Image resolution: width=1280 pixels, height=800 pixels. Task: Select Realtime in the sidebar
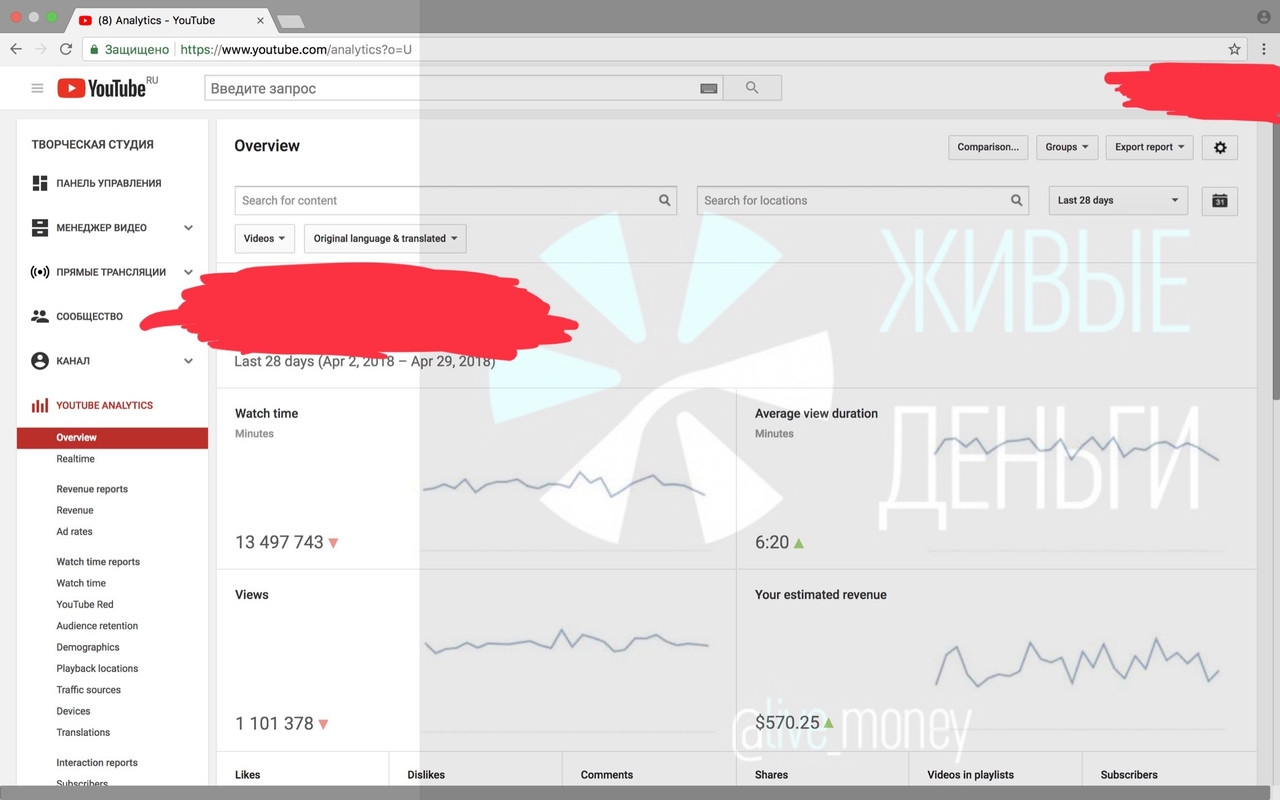pos(76,459)
